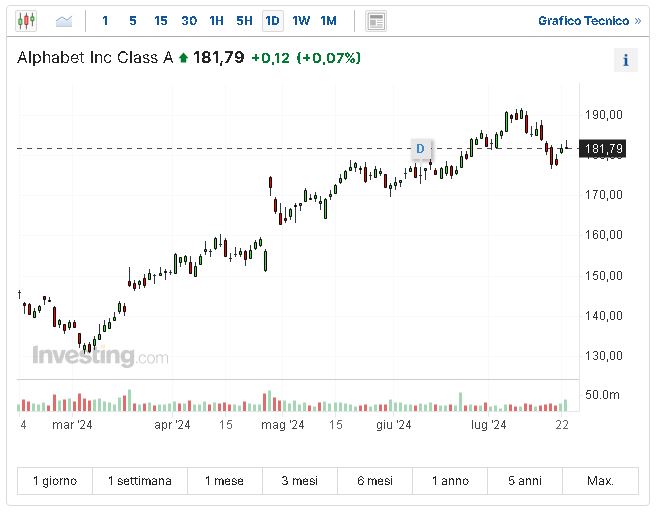Click the Alphabet Inc Class A title

click(95, 58)
